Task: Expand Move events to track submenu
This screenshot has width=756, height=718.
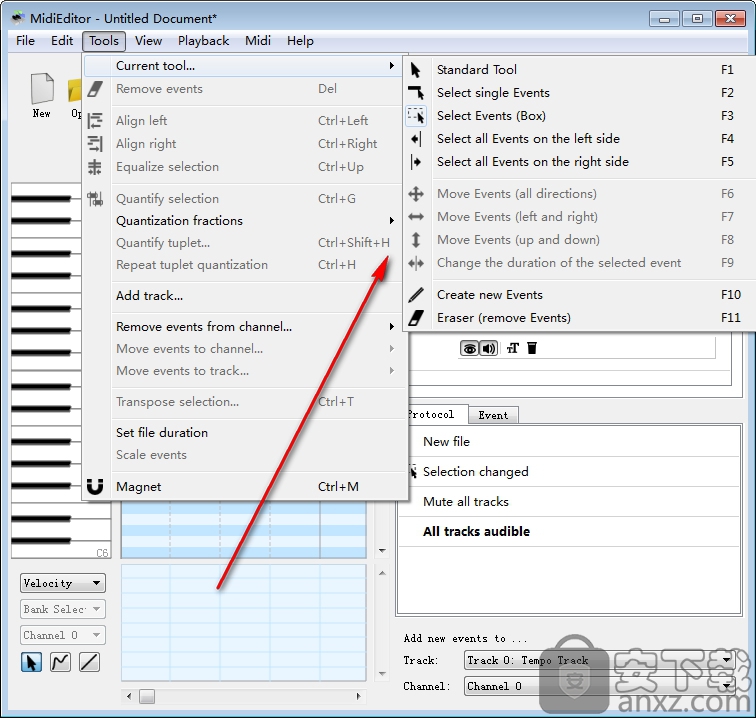Action: tap(245, 371)
